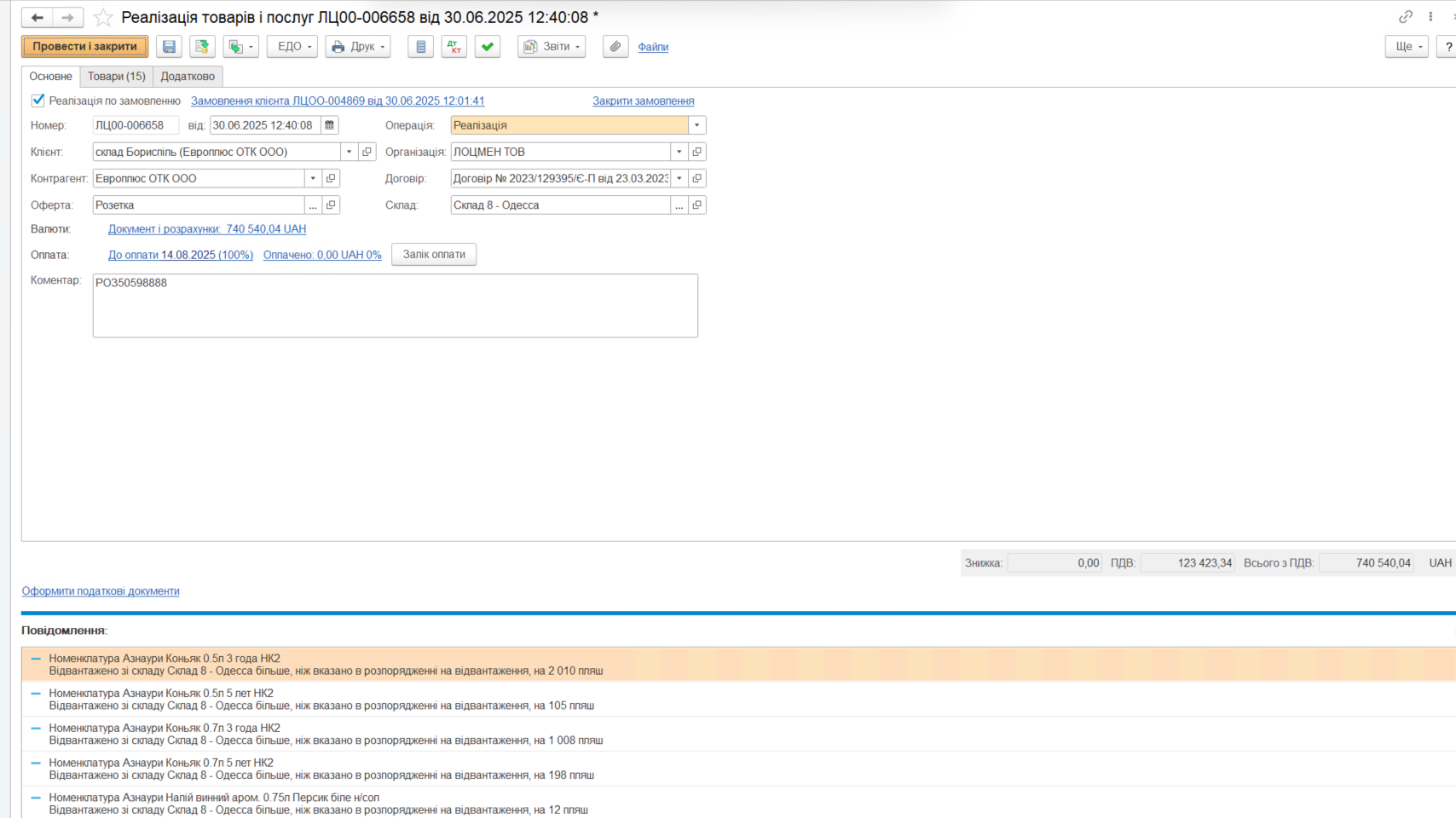Post the document with the green arrow icon
Viewport: 1456px width, 818px height.
202,47
